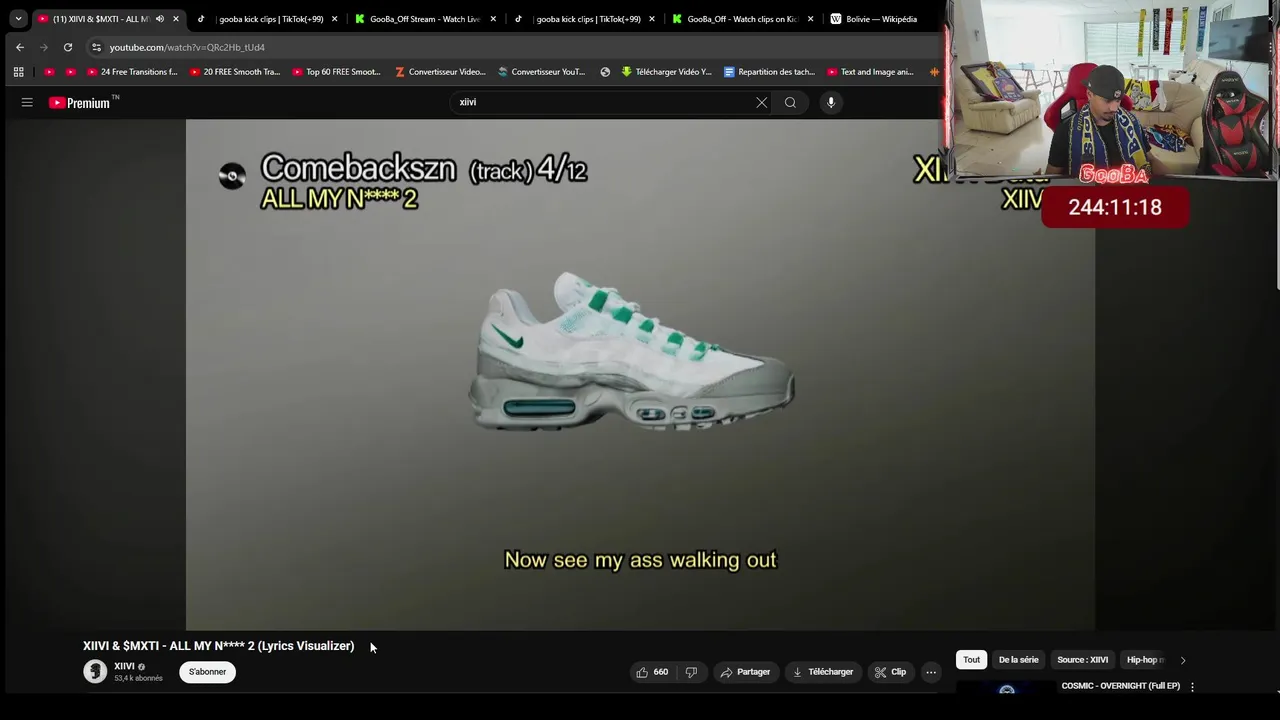Select the 'Tout' filter chip
This screenshot has height=720, width=1280.
(x=971, y=660)
